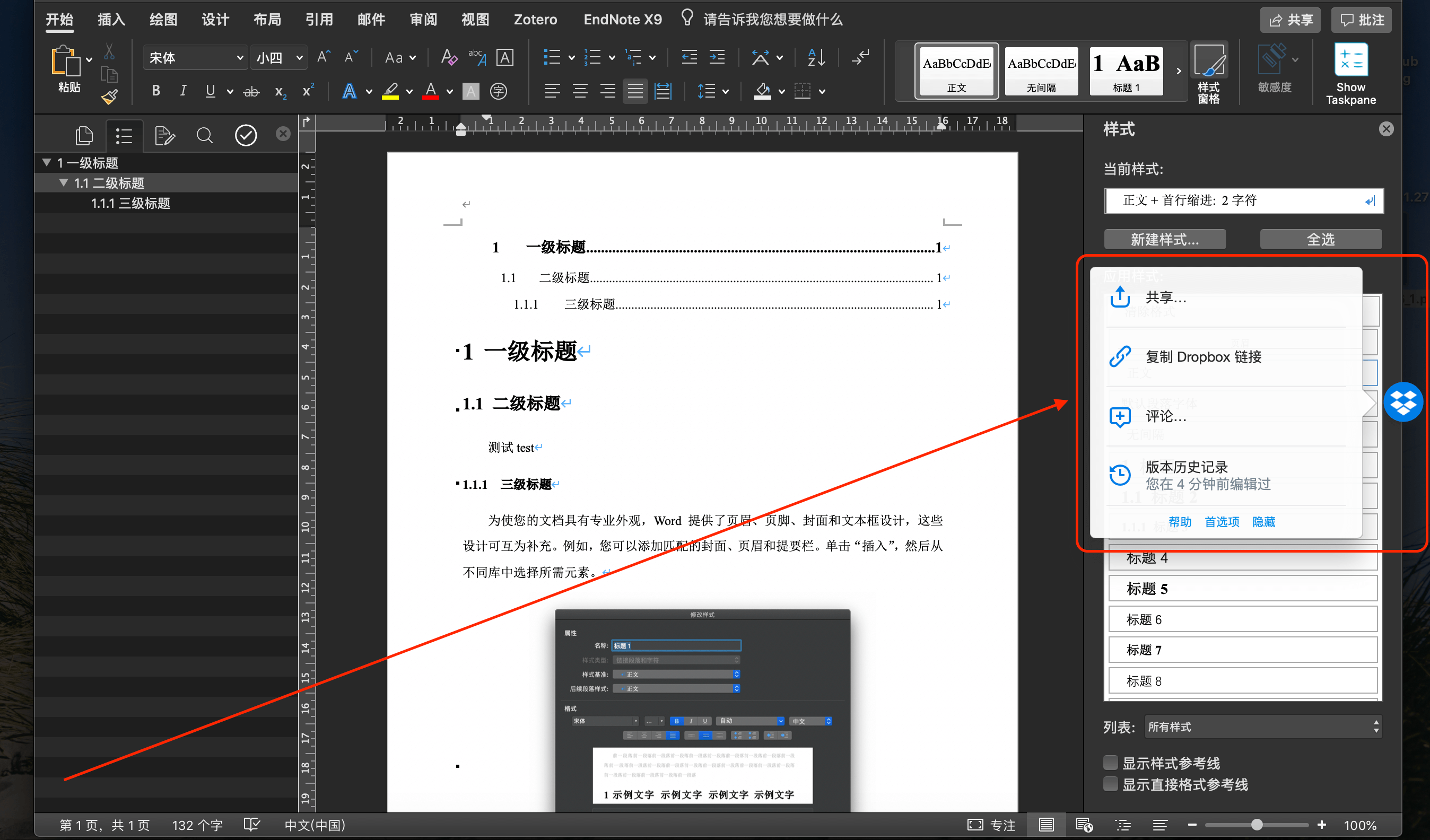
Task: Click the red font color button
Action: click(430, 91)
